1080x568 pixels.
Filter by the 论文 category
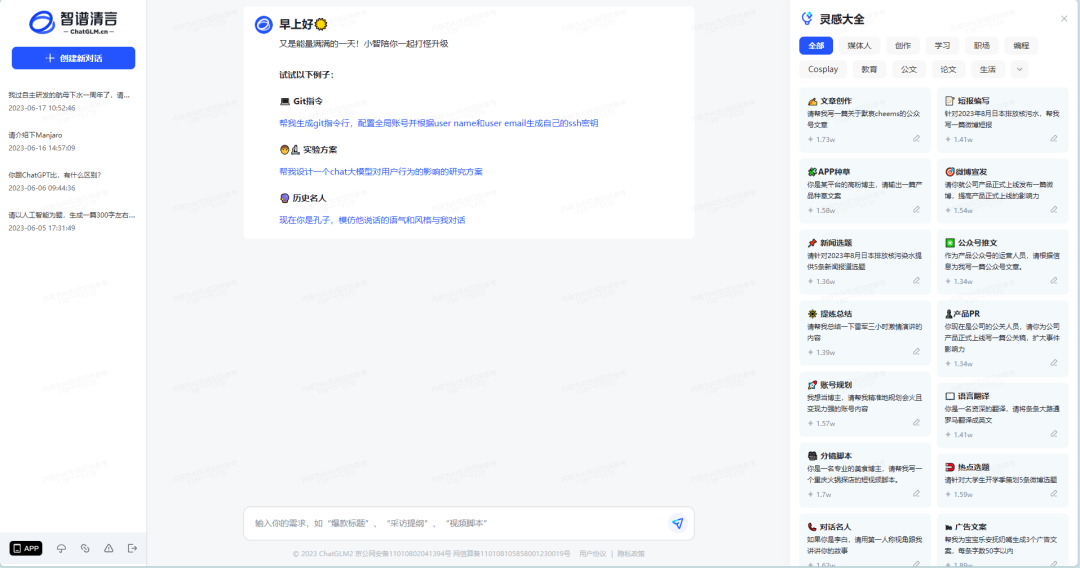(948, 69)
